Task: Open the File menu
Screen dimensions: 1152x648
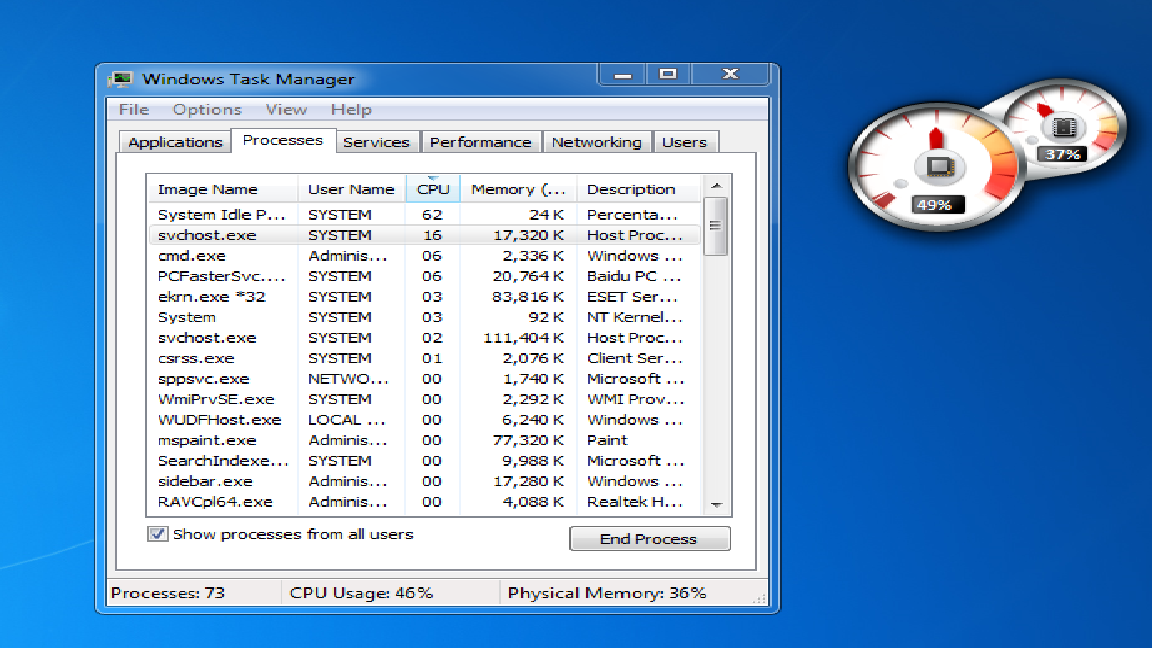Action: tap(134, 109)
